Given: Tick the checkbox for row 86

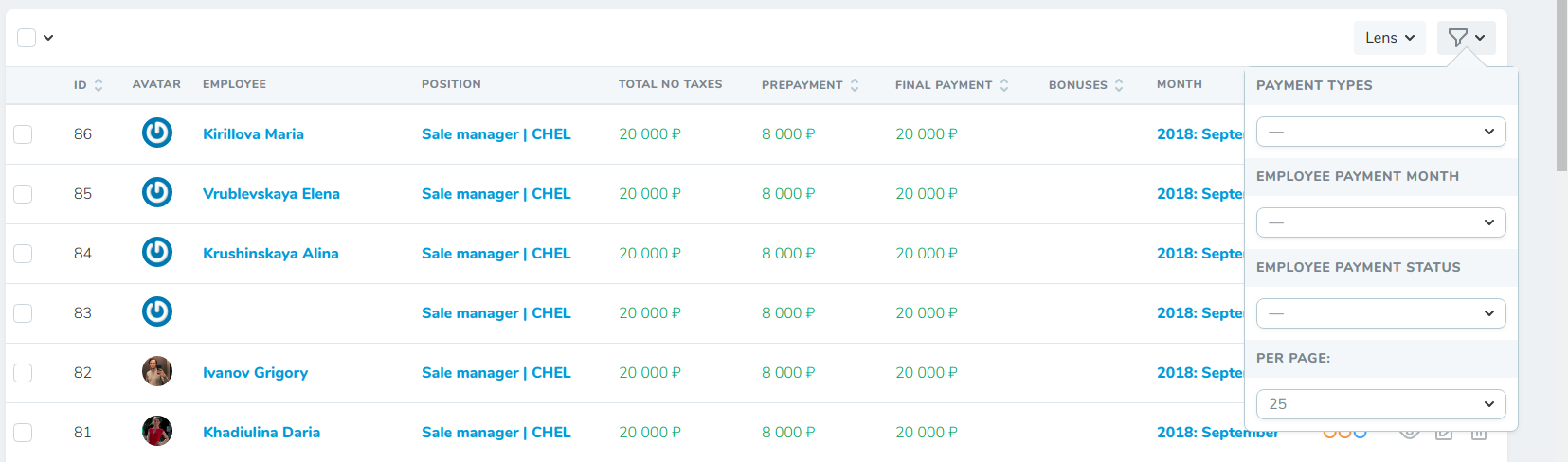Looking at the screenshot, I should point(24,134).
